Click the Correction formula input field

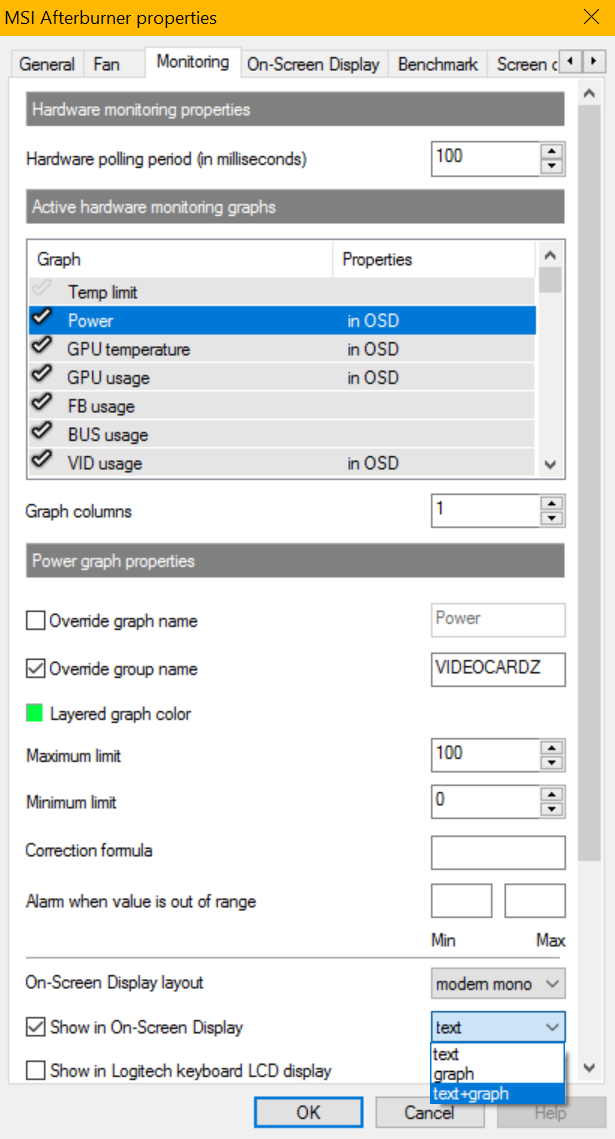coord(498,853)
